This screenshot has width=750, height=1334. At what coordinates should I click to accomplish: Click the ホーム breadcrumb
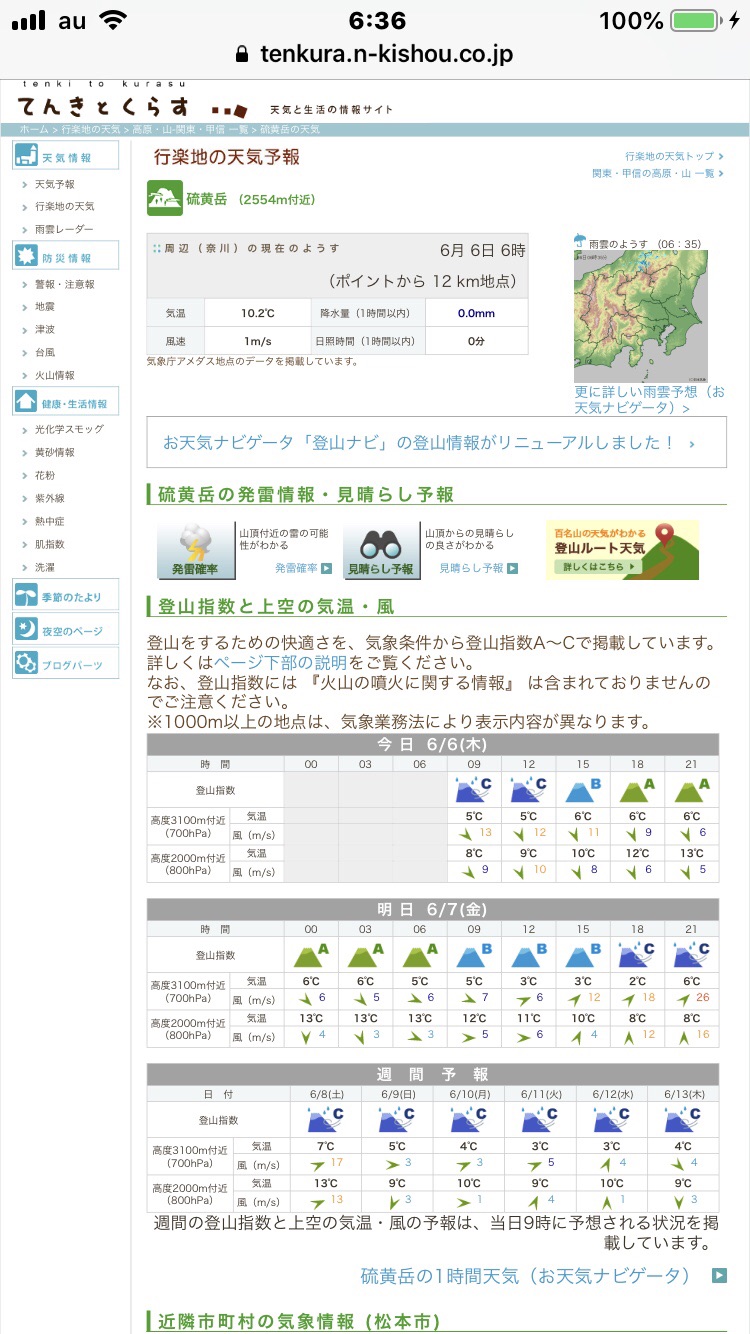[x=33, y=130]
